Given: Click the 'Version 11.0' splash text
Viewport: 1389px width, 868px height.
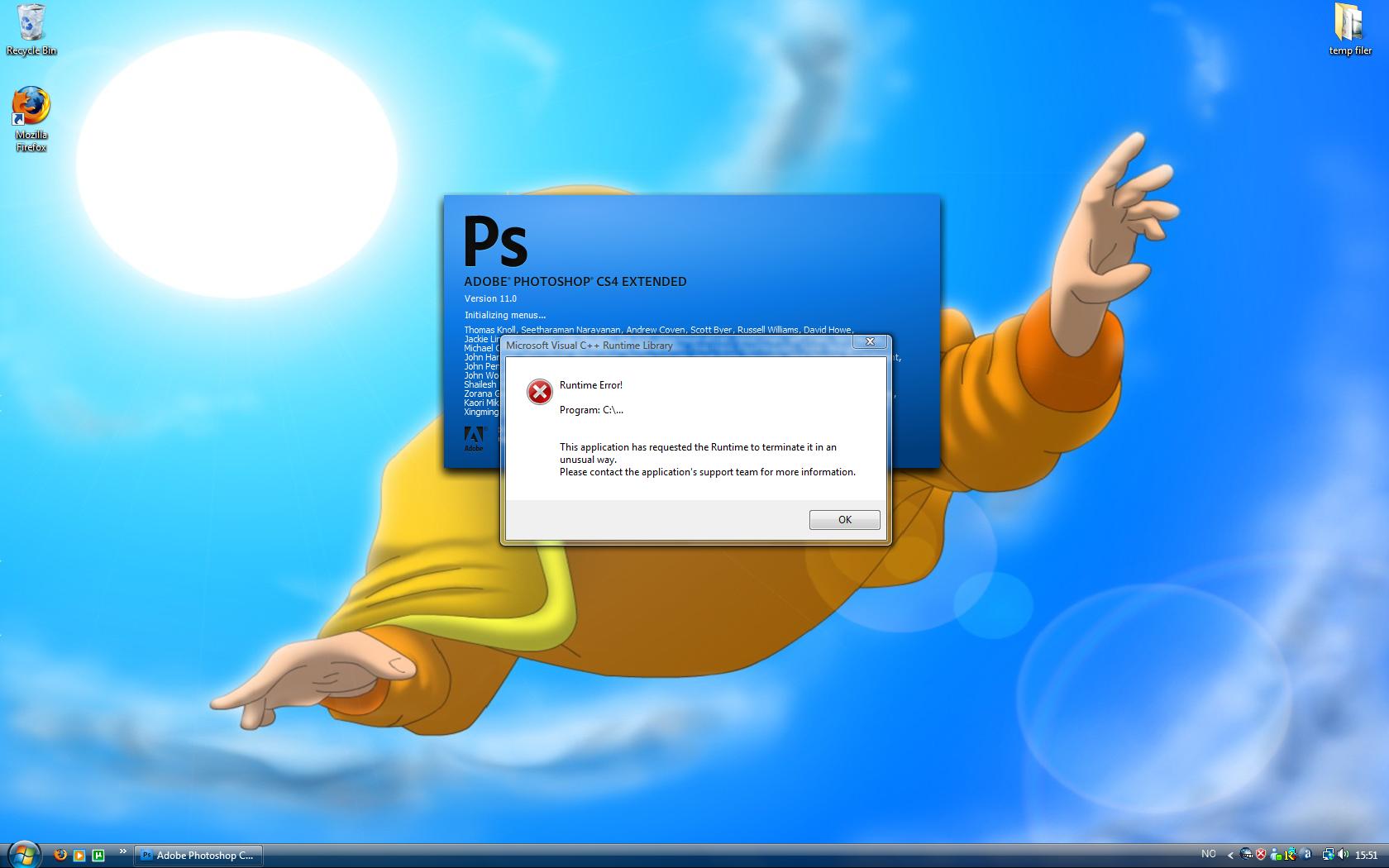Looking at the screenshot, I should click(x=490, y=298).
